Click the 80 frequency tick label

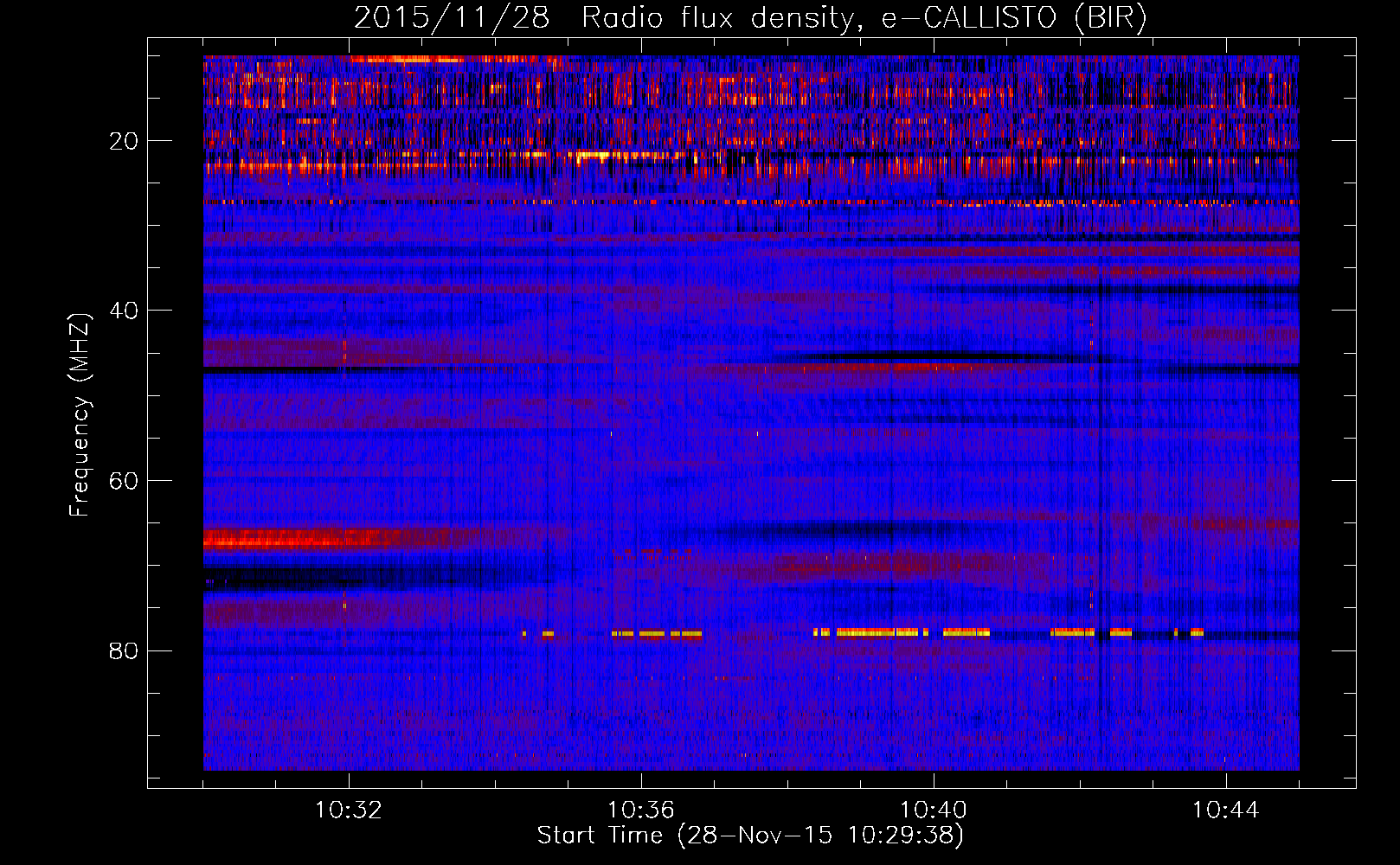tap(124, 650)
